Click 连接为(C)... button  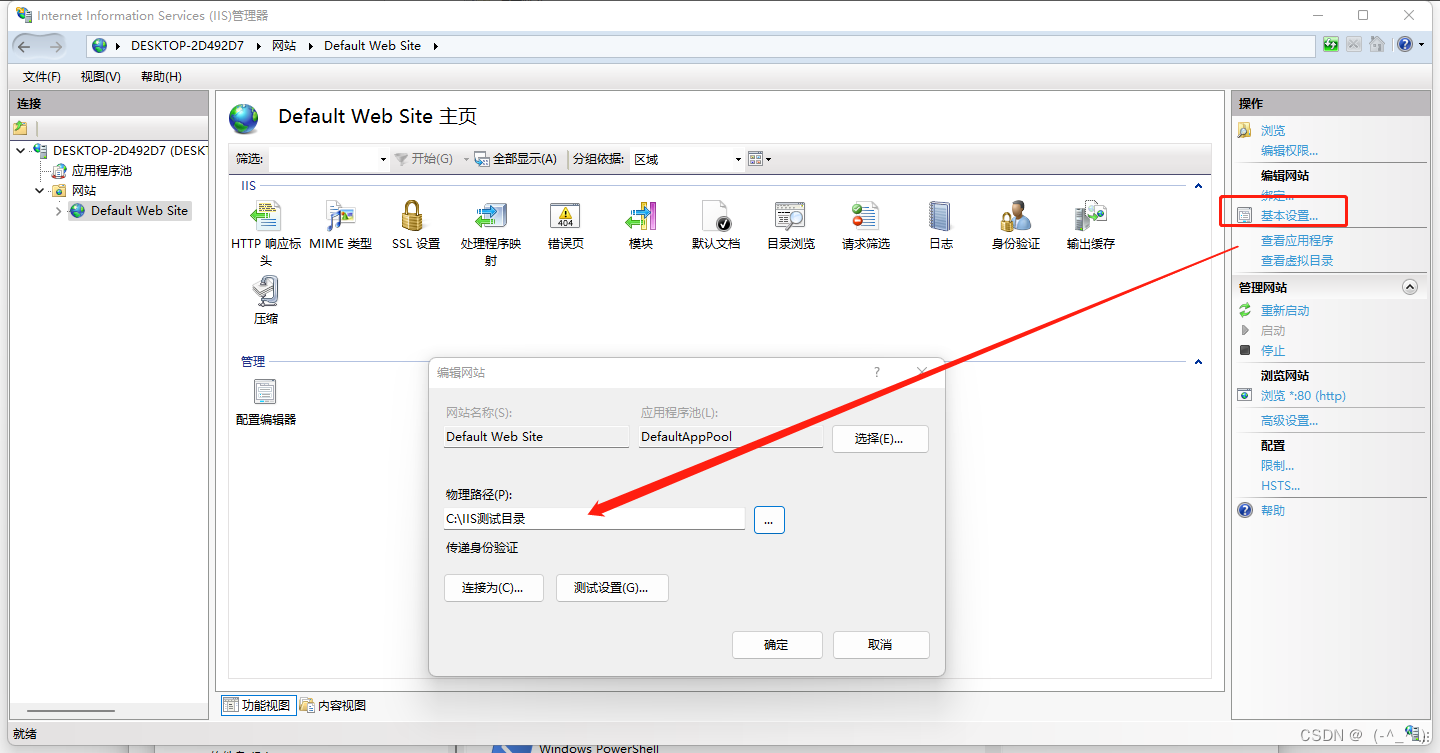click(x=493, y=588)
